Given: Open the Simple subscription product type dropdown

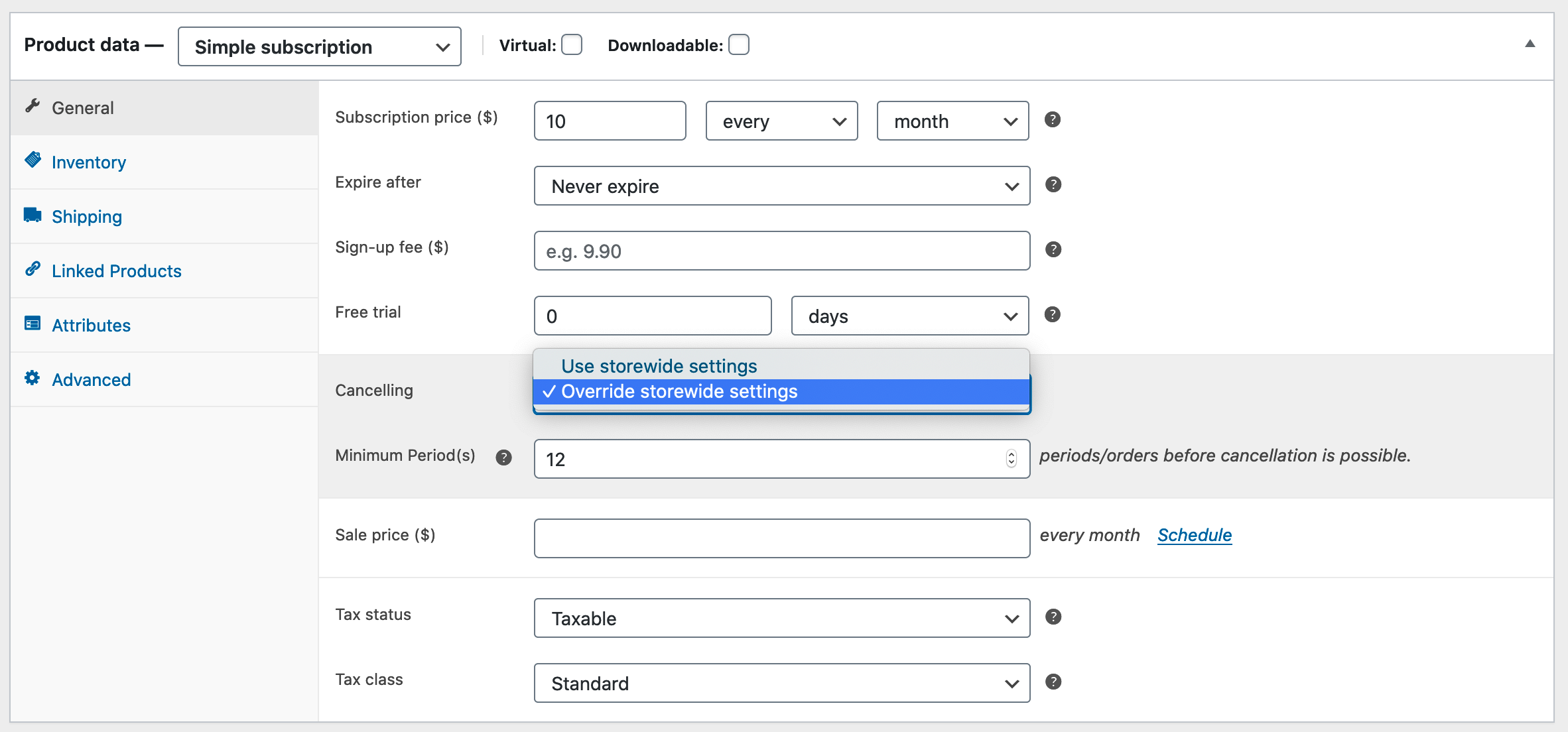Looking at the screenshot, I should click(x=319, y=47).
